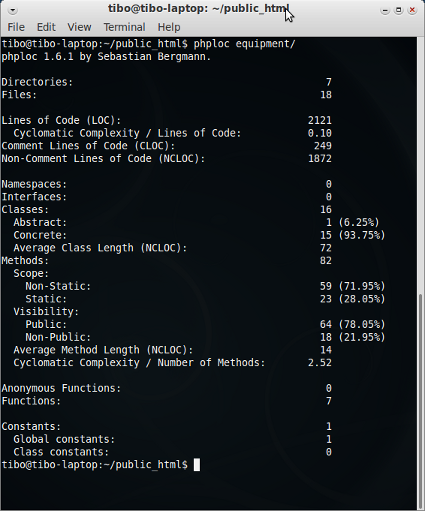Screen dimensions: 425x511
Task: Click the 'Lines of Code (LOC):' label
Action: click(61, 120)
